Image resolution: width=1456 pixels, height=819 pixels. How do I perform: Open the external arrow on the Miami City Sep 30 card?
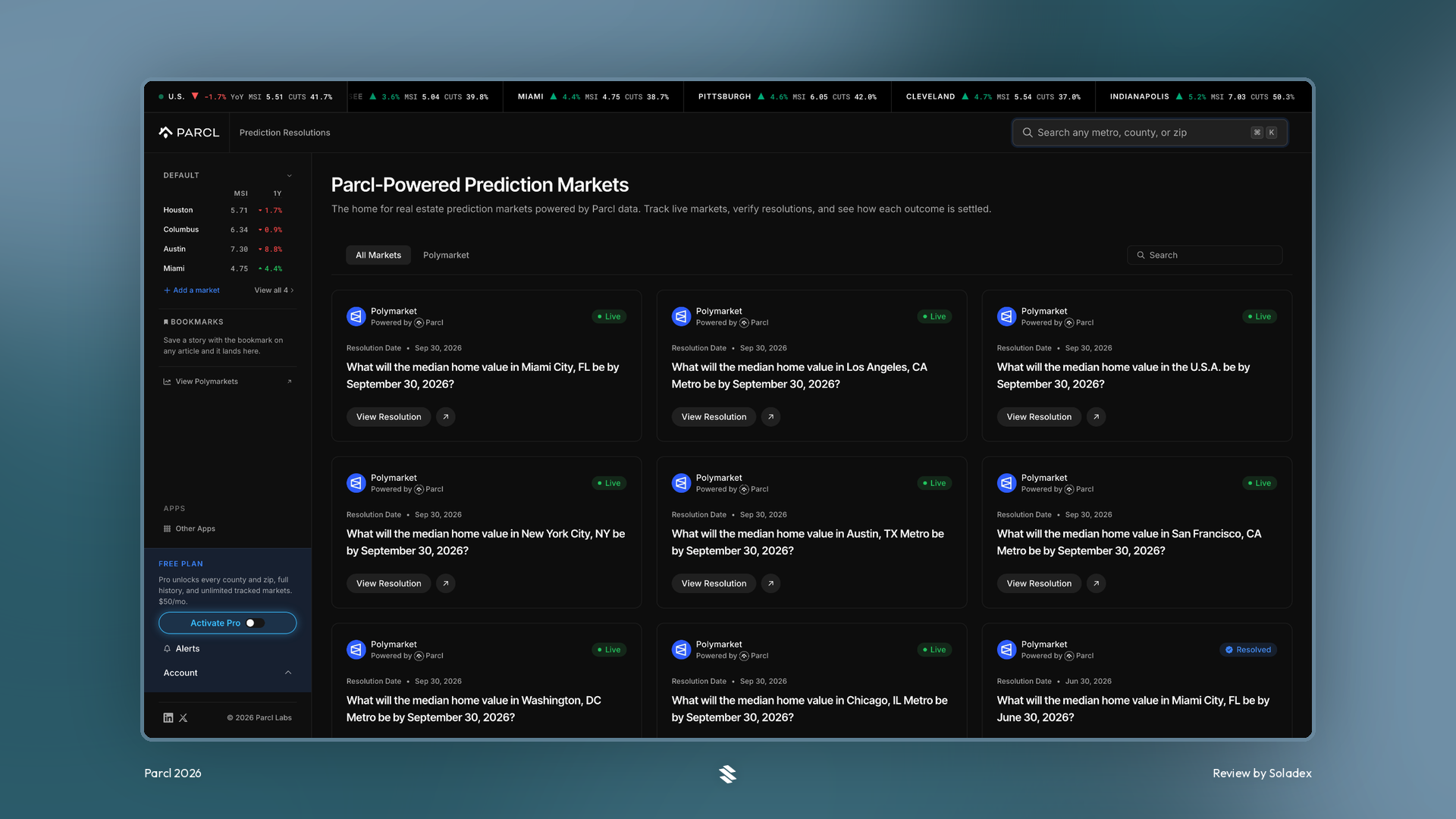(446, 417)
